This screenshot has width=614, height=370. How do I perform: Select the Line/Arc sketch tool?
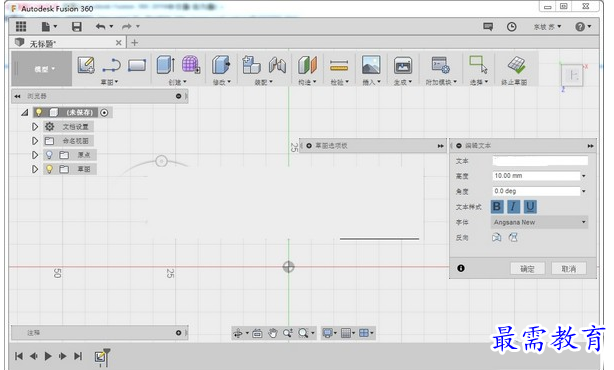pos(111,65)
